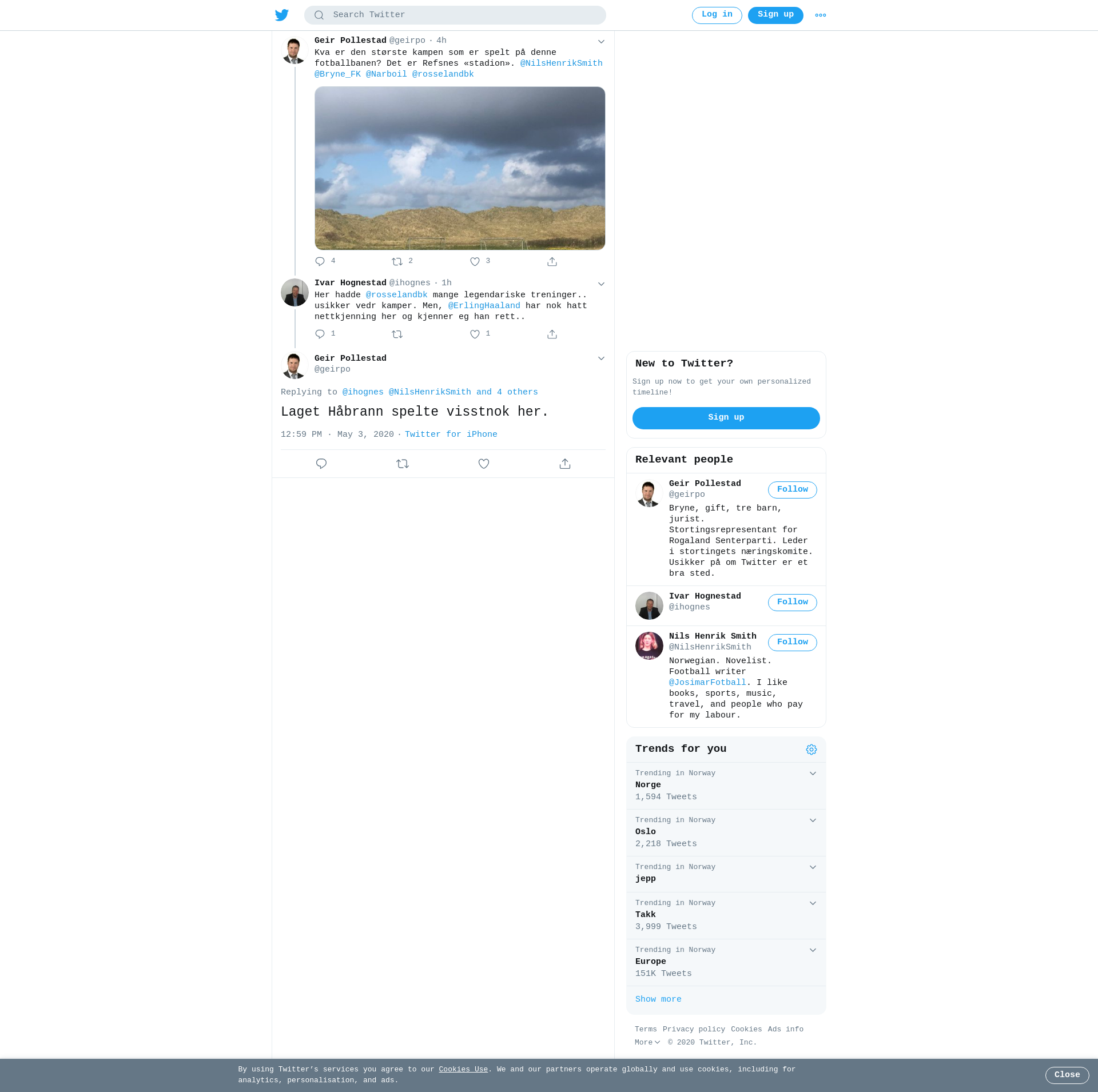Click the Twitter bird logo
This screenshot has width=1098, height=1092.
(x=282, y=15)
